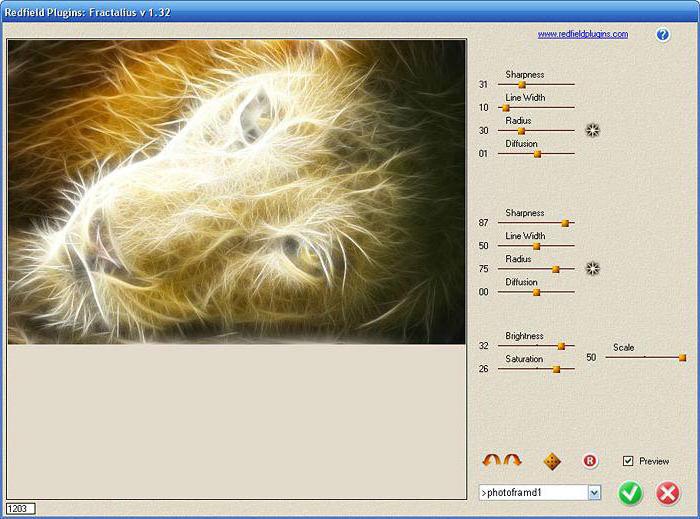Click the lower Radius value 75
This screenshot has width=700, height=519.
click(483, 269)
